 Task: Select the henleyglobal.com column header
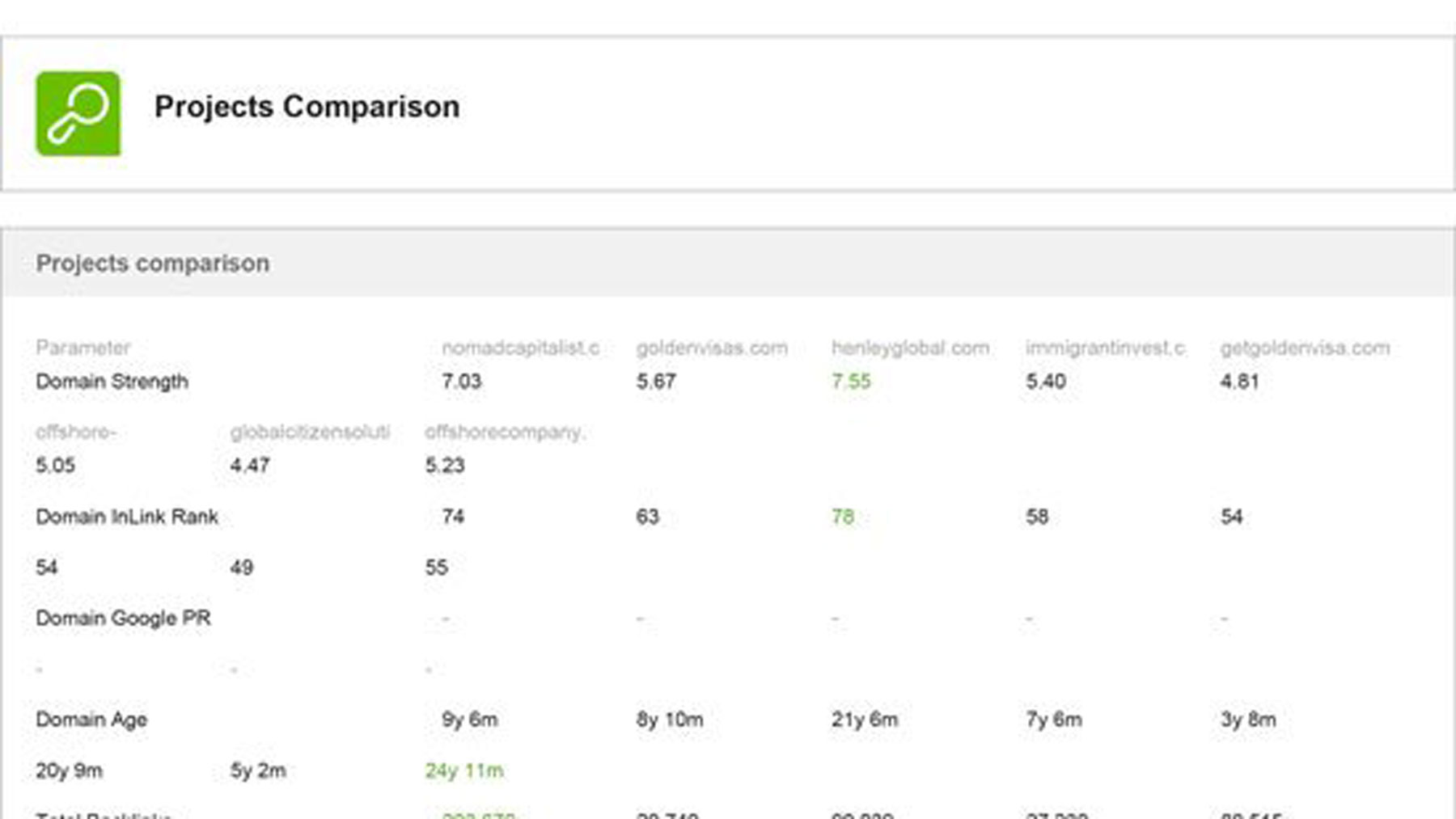click(x=910, y=348)
